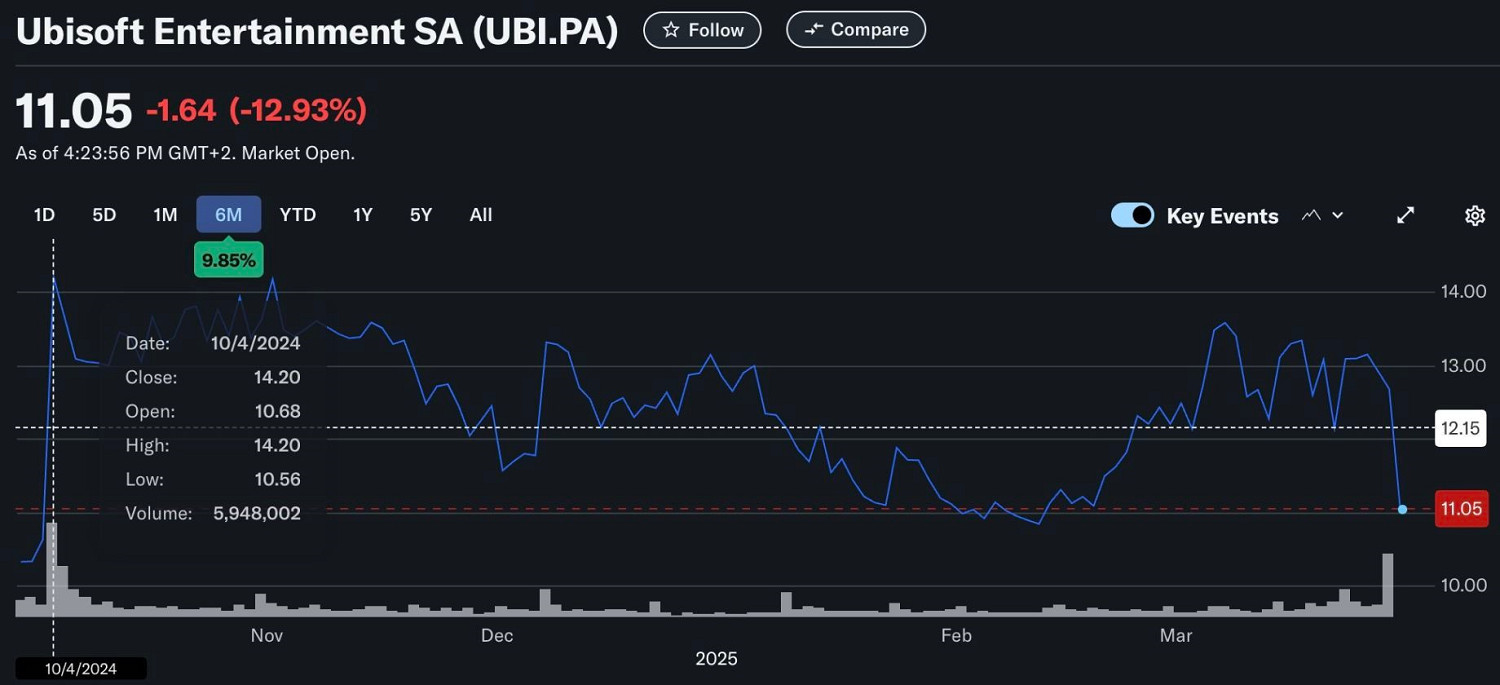The width and height of the screenshot is (1500, 685).
Task: Open the Compare feature
Action: 855,29
